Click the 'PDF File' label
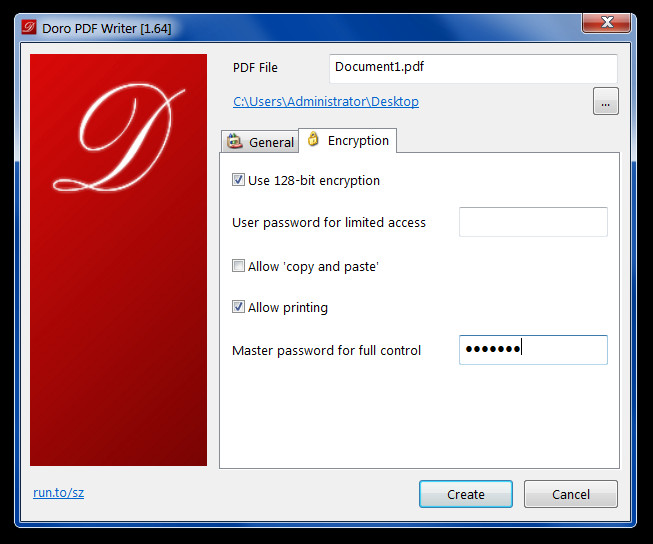 click(x=255, y=67)
